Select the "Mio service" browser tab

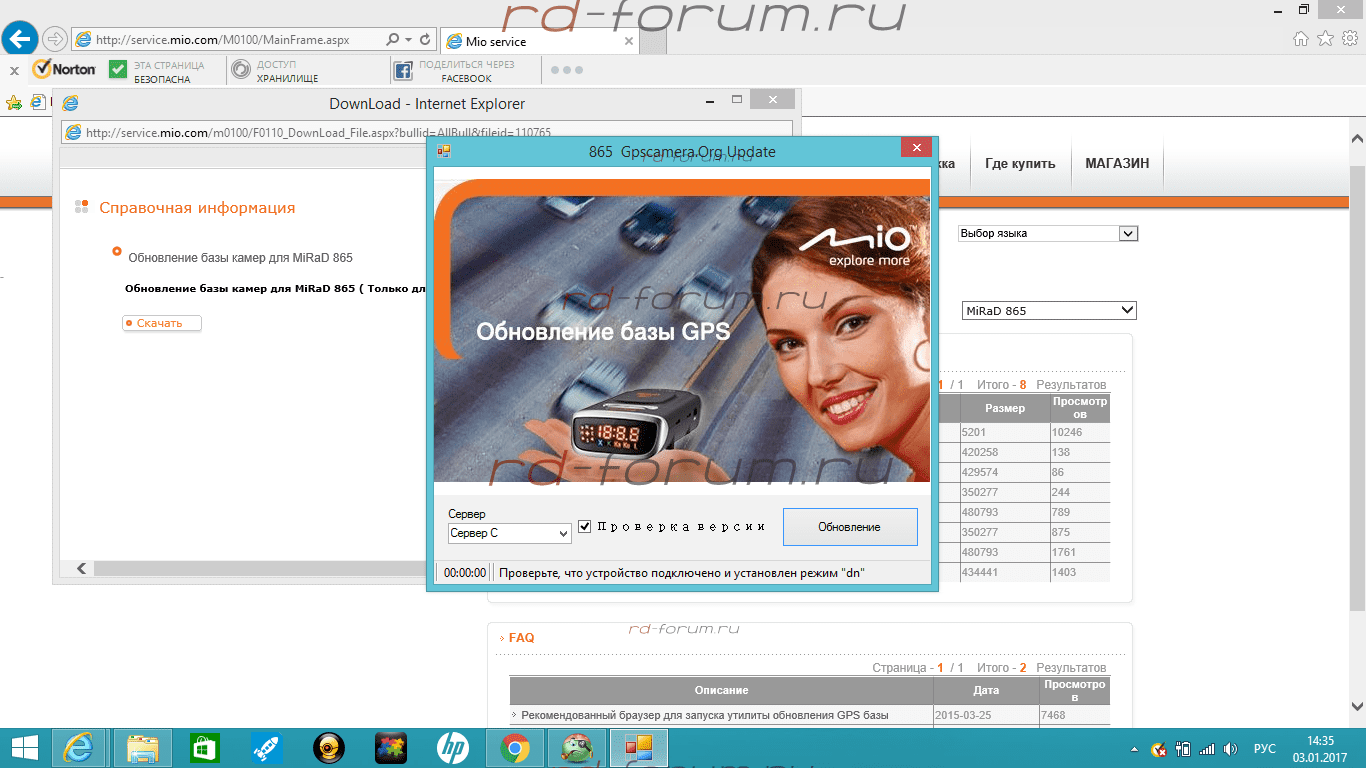pyautogui.click(x=537, y=42)
